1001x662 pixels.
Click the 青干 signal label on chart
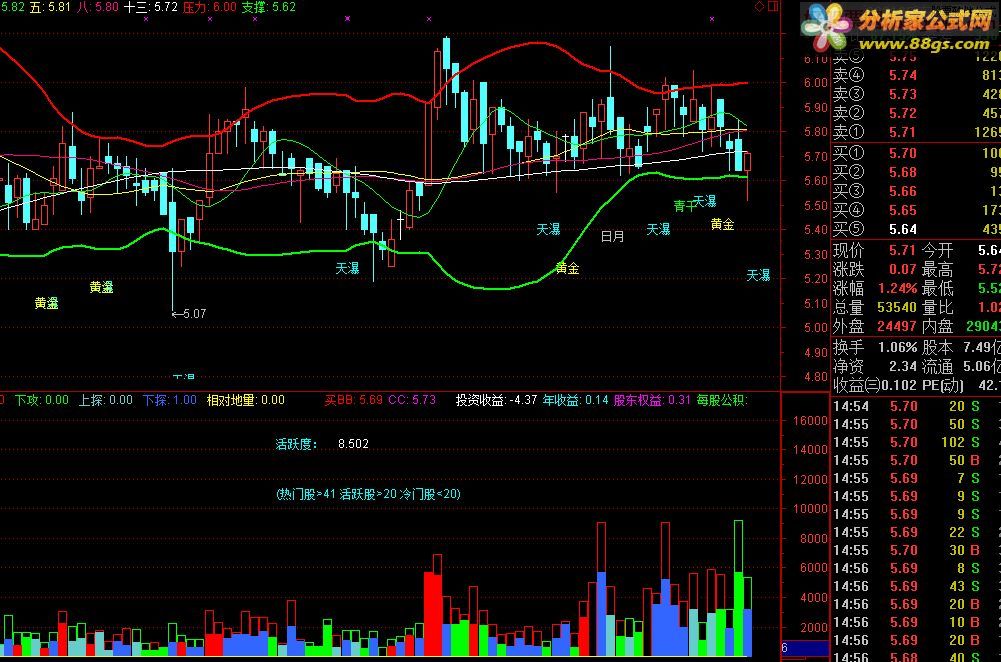click(x=683, y=206)
